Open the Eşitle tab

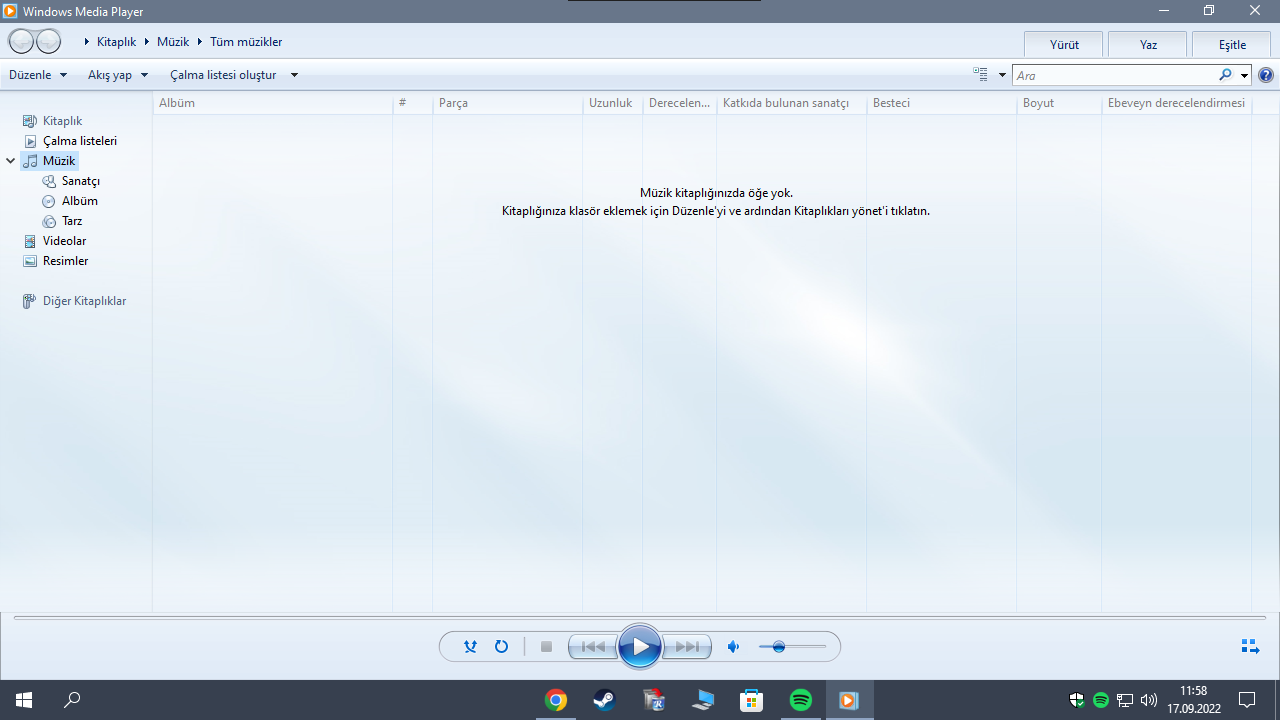1232,45
